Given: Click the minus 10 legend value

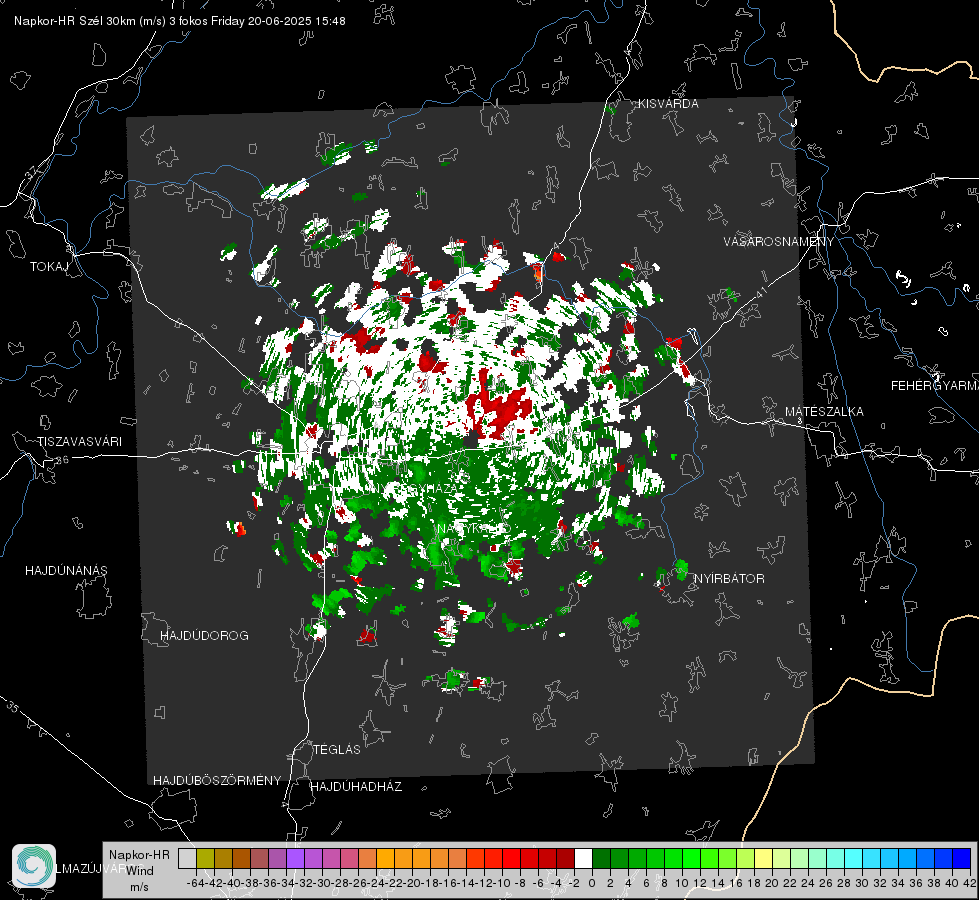Looking at the screenshot, I should (x=502, y=883).
